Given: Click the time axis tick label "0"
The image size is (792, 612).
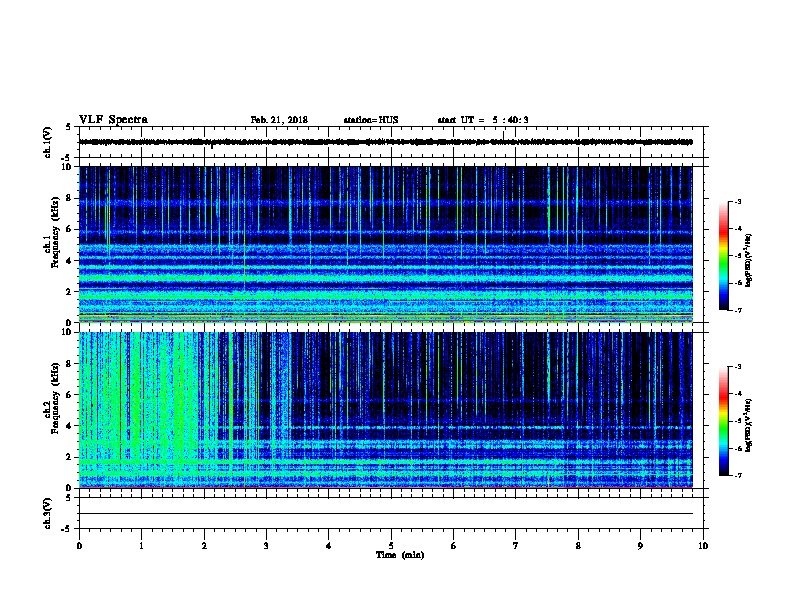Looking at the screenshot, I should (79, 546).
